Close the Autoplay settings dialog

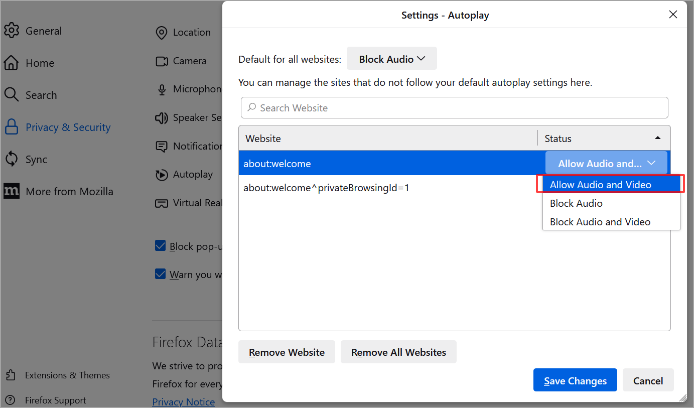673,15
